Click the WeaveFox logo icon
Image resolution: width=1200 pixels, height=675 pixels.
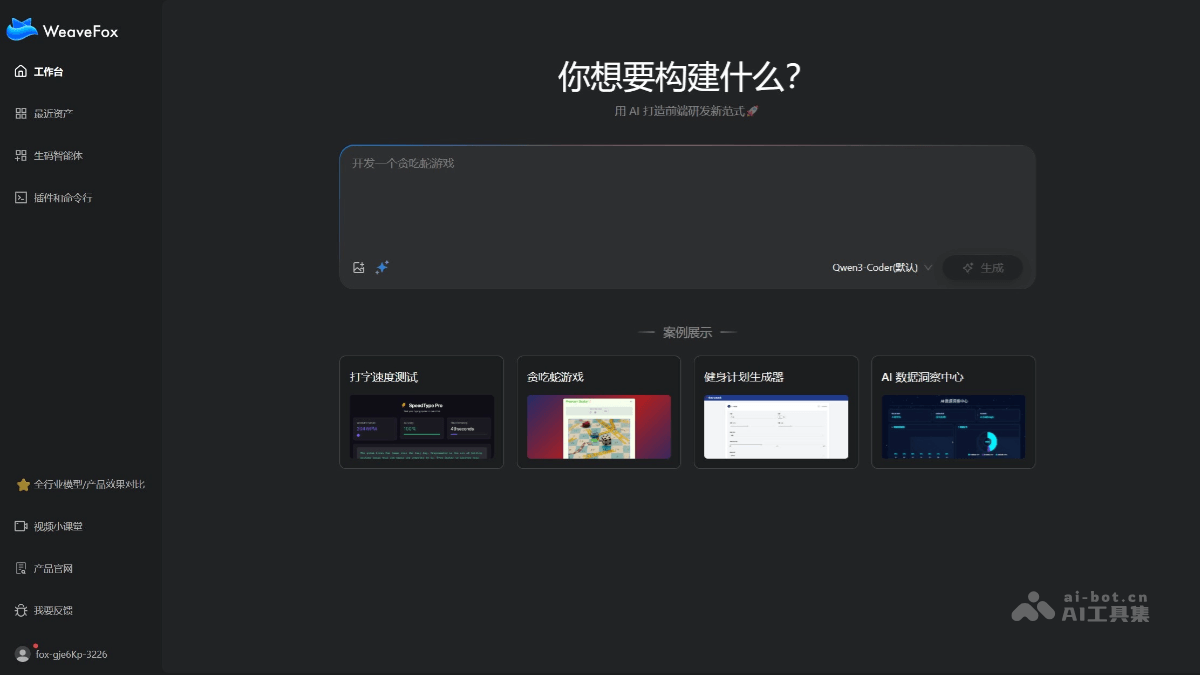[x=22, y=29]
